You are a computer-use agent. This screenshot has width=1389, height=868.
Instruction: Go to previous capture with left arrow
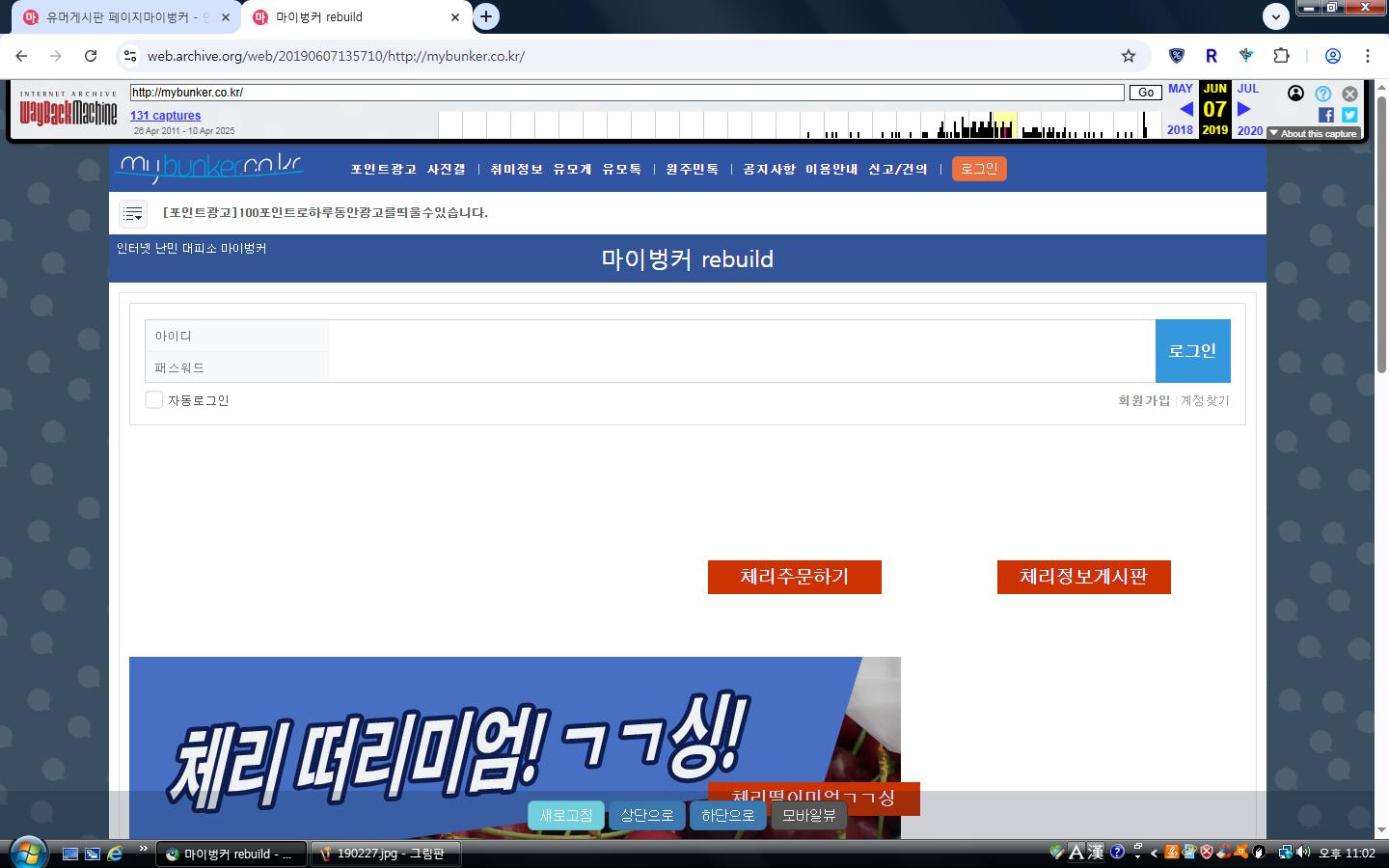[1185, 109]
